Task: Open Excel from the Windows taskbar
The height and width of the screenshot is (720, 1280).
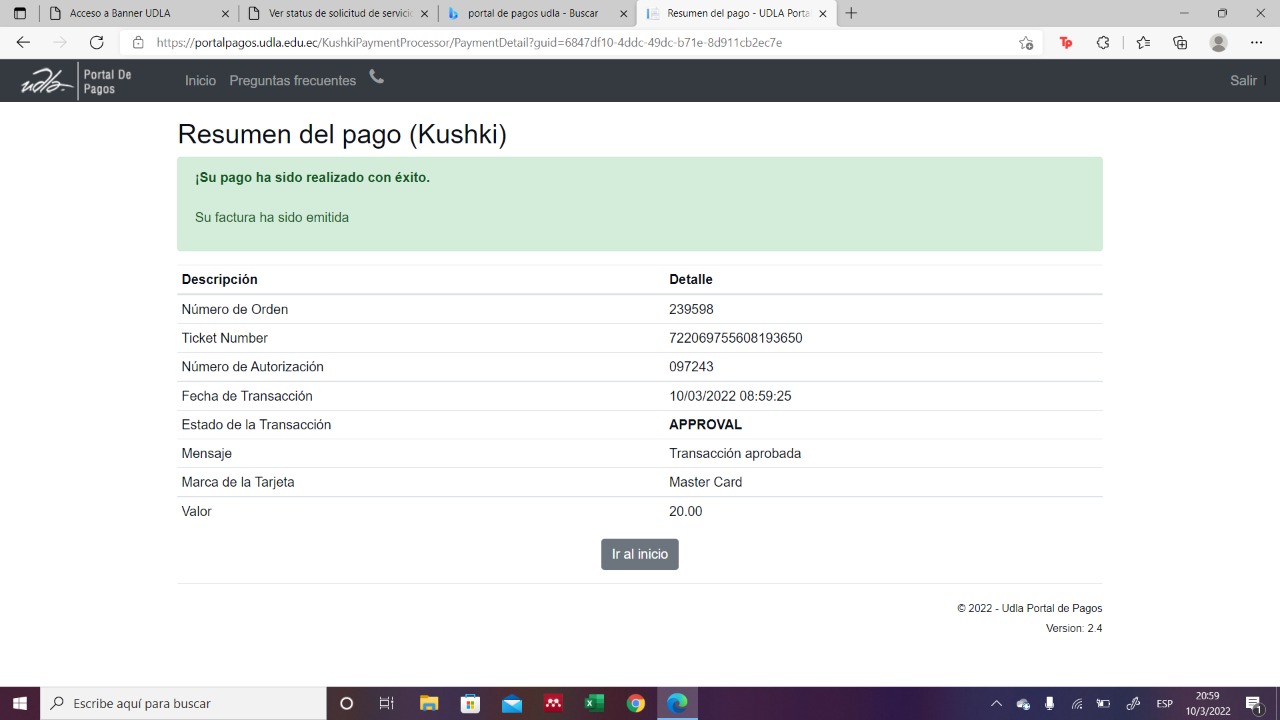Action: [x=594, y=704]
